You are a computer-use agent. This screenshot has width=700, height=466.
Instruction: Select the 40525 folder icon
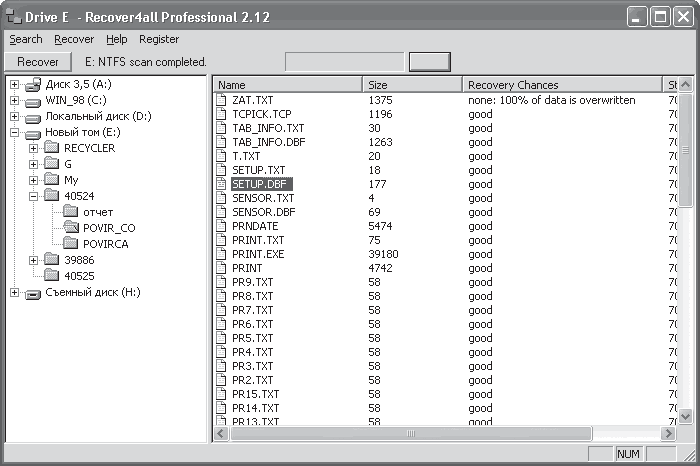click(52, 275)
